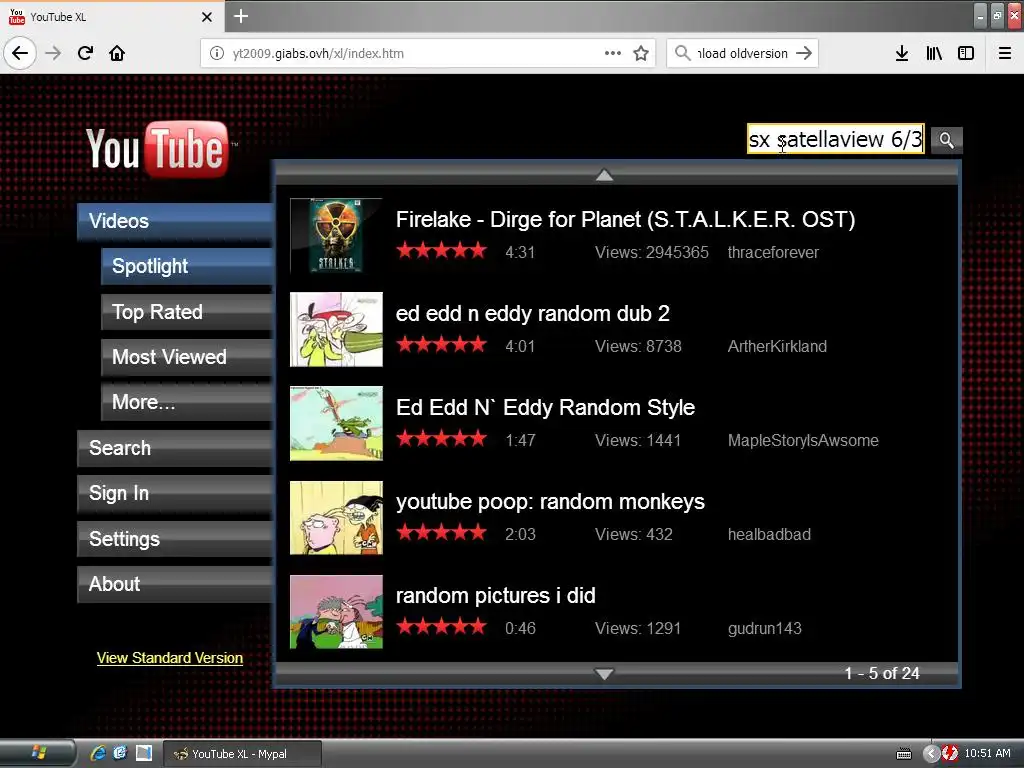Click uploader name ArtherKirkland

777,347
